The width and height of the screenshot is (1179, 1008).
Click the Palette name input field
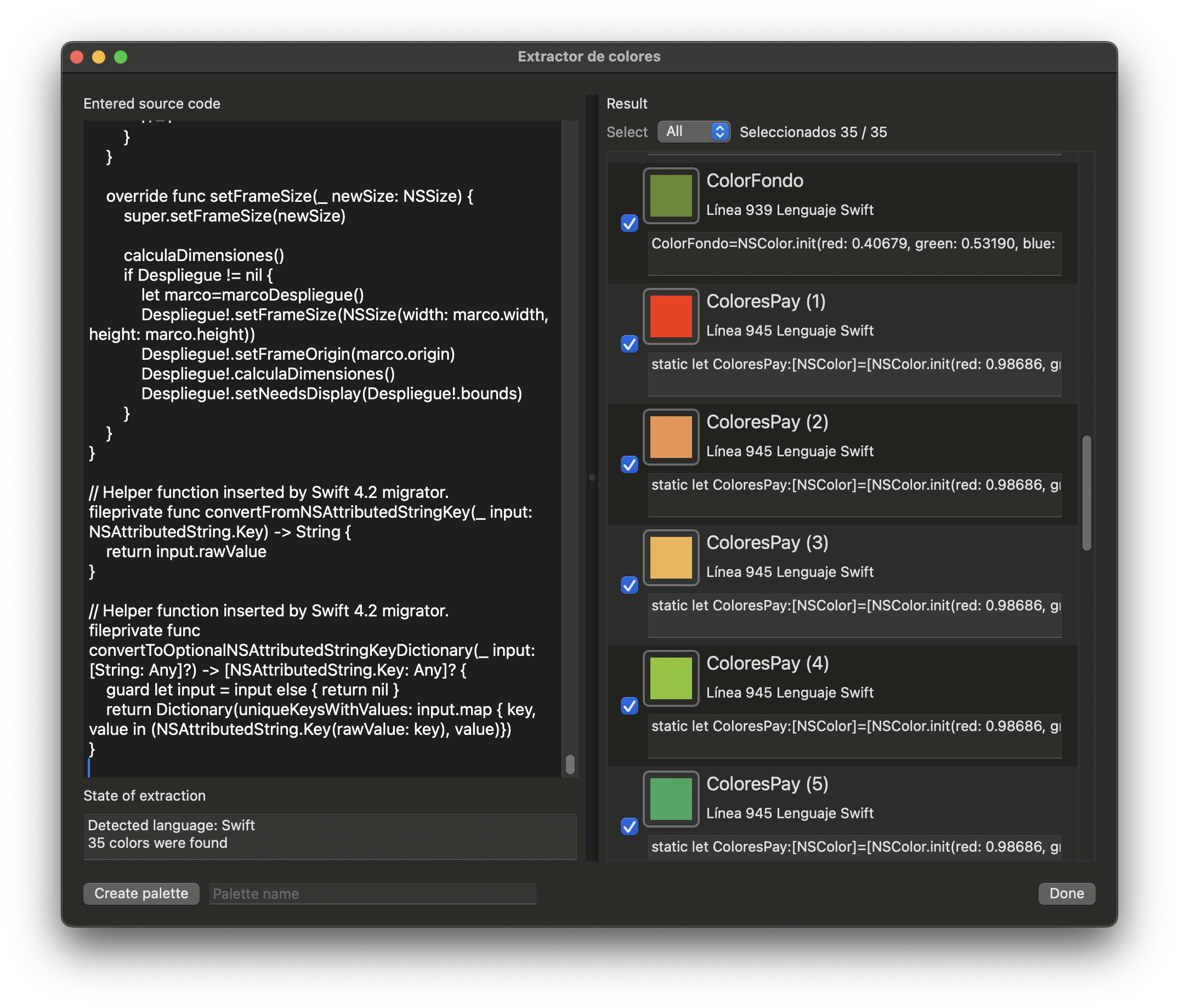point(372,893)
